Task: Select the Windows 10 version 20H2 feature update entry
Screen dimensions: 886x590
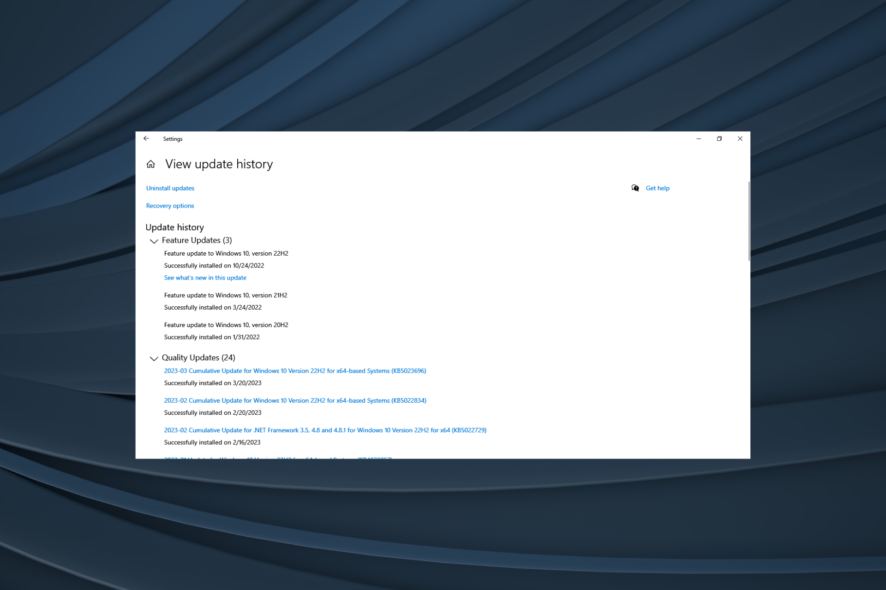Action: tap(223, 324)
